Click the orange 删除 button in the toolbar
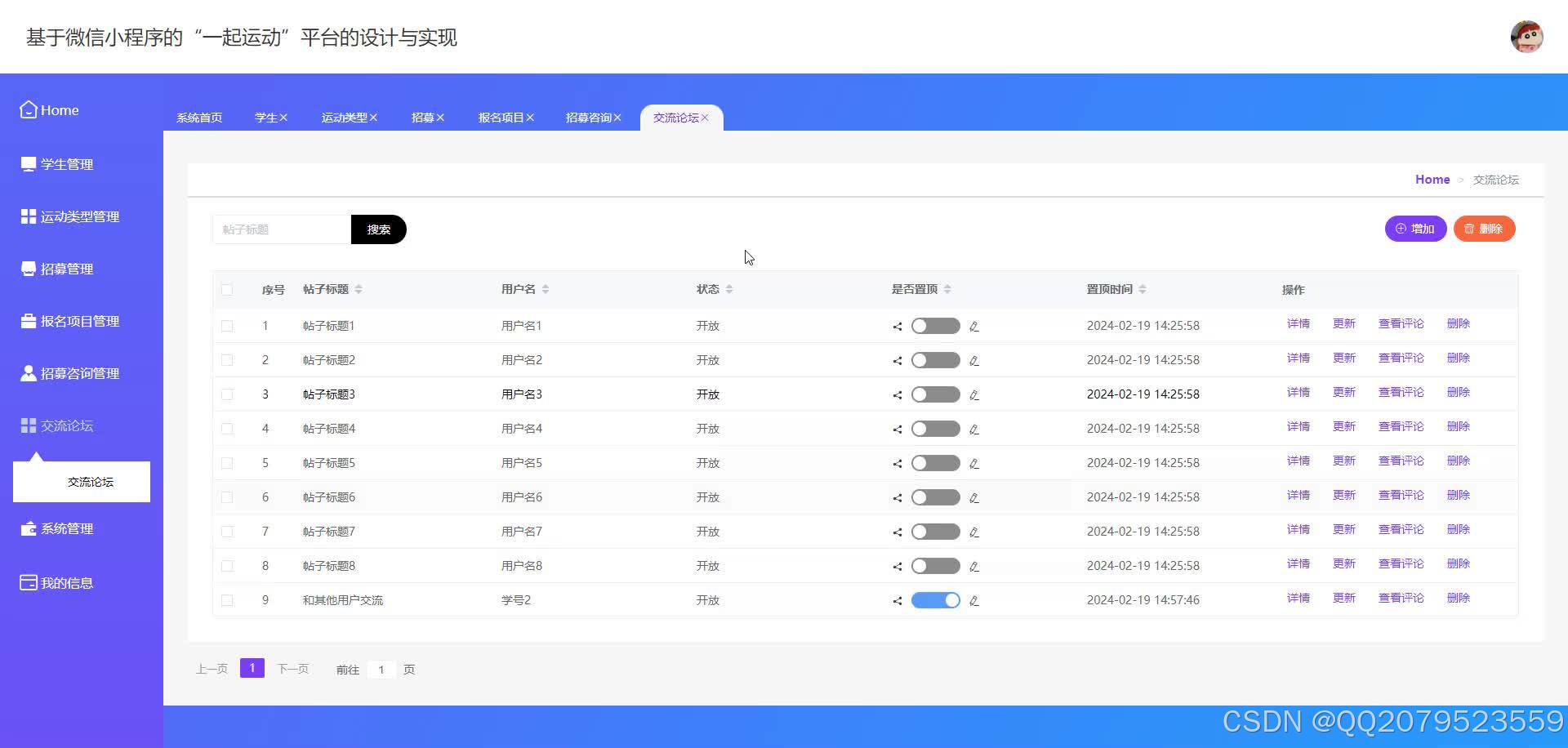This screenshot has width=1568, height=748. (1485, 229)
